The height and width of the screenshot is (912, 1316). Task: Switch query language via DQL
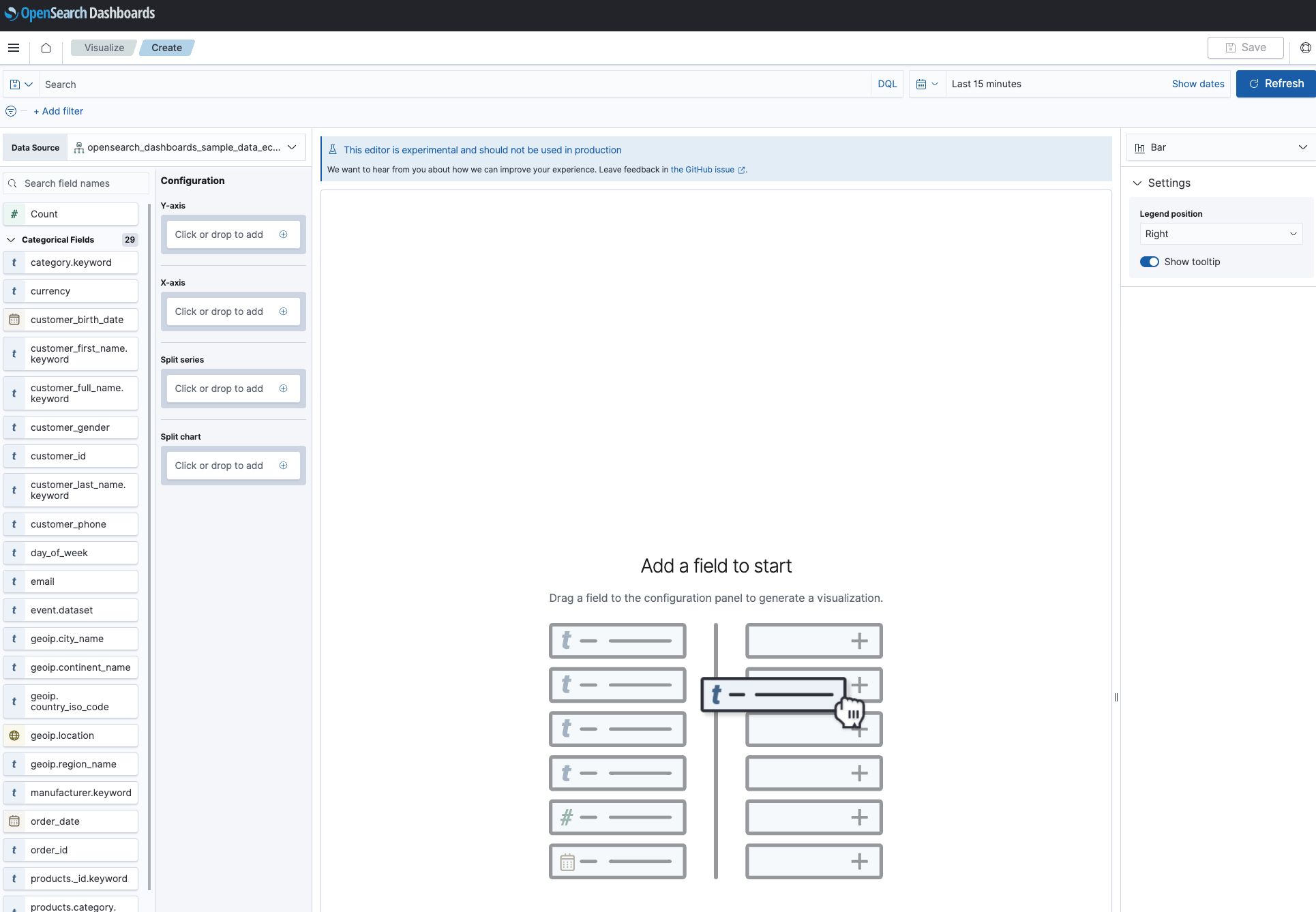click(887, 84)
